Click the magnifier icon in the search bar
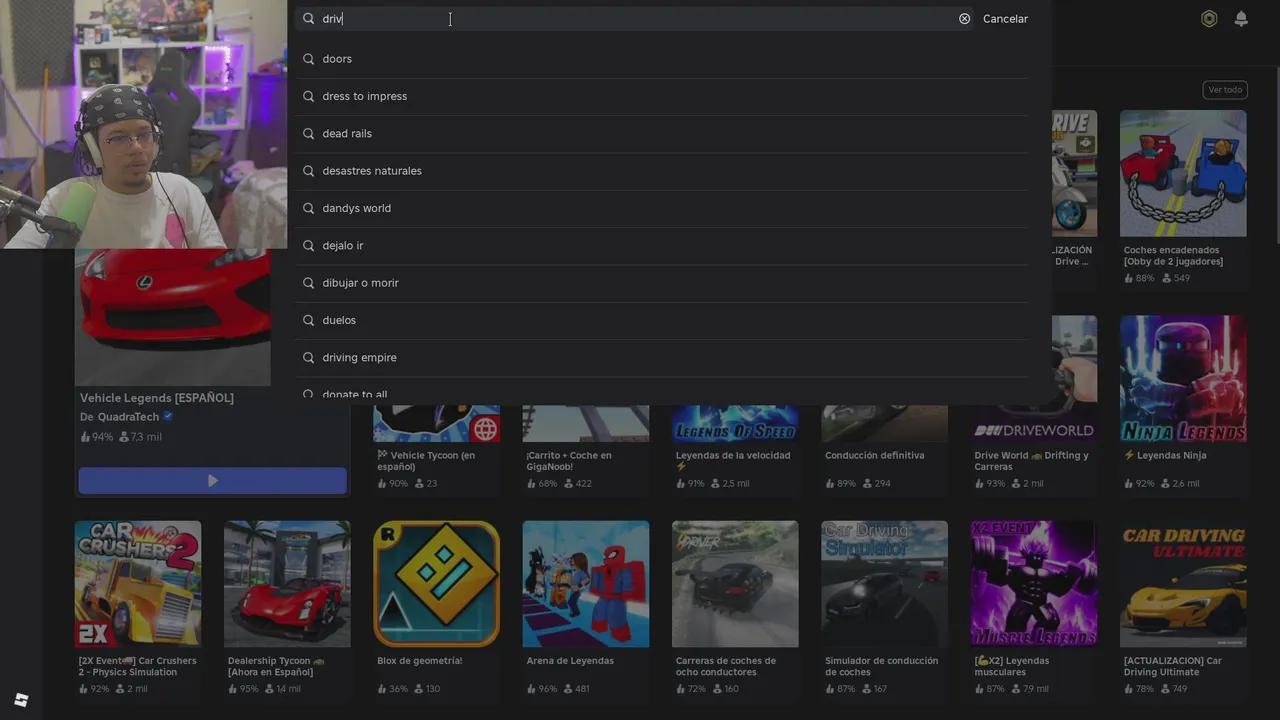Screen dimensions: 1280x720 pos(309,19)
